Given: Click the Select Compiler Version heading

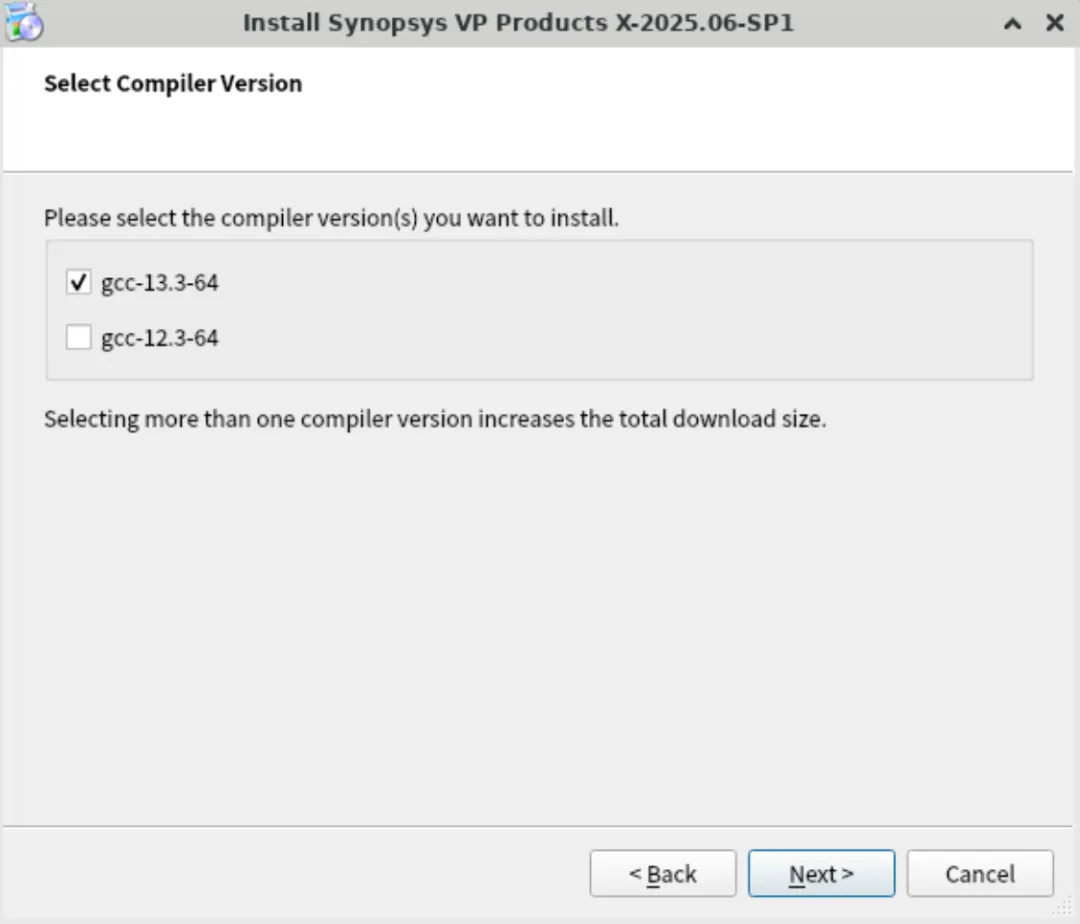Looking at the screenshot, I should click(x=173, y=83).
